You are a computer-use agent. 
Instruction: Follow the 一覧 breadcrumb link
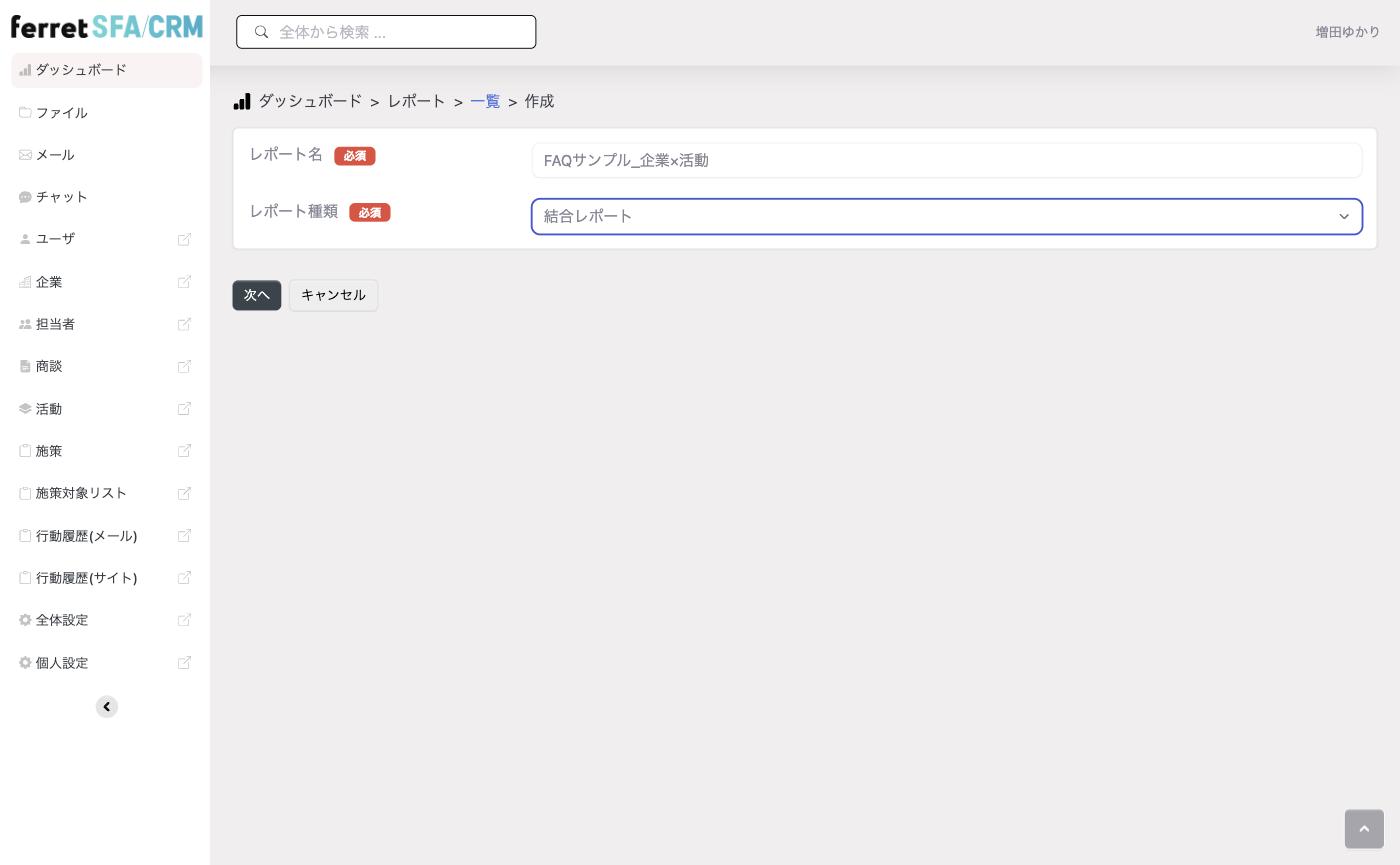click(x=485, y=101)
